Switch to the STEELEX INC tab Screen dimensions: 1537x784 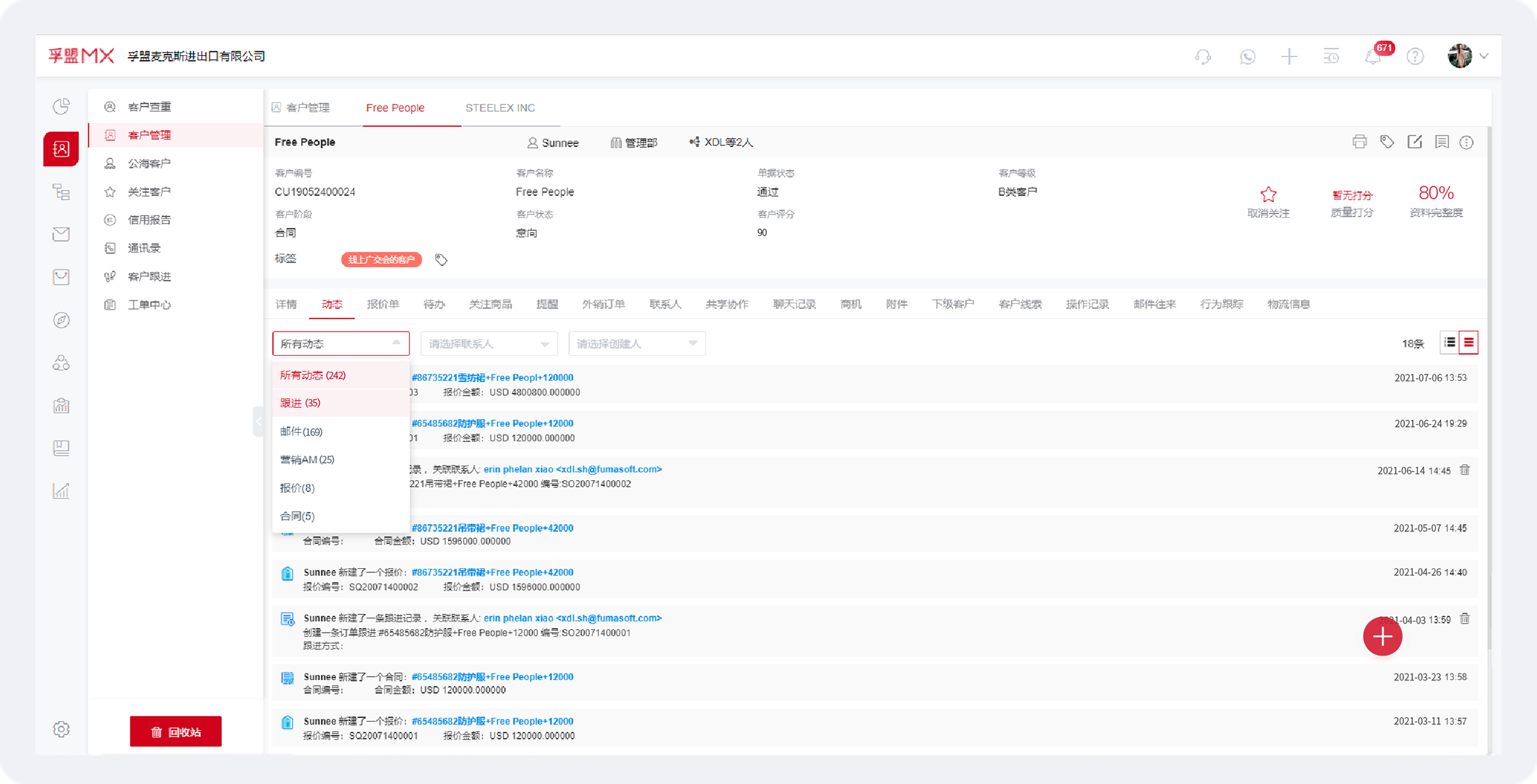tap(500, 108)
